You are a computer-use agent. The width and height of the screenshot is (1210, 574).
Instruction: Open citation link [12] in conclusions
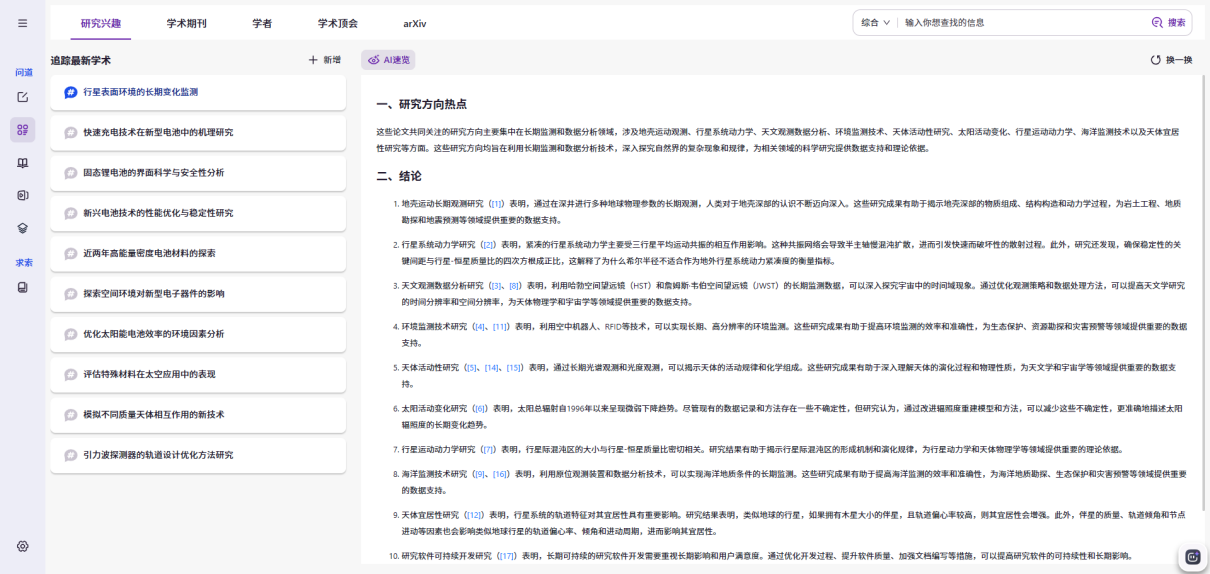click(x=475, y=515)
